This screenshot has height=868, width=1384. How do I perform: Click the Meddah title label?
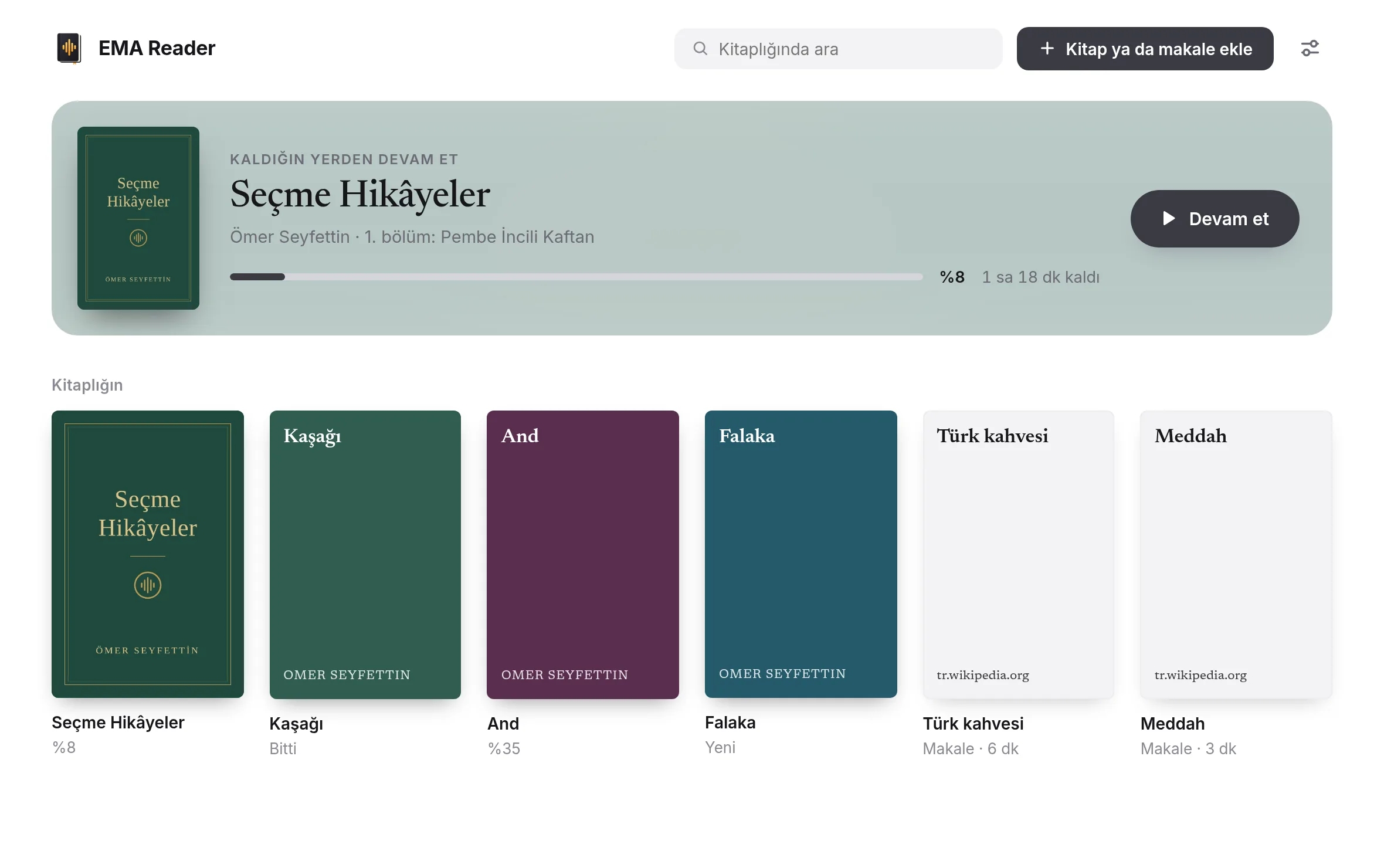[1173, 724]
